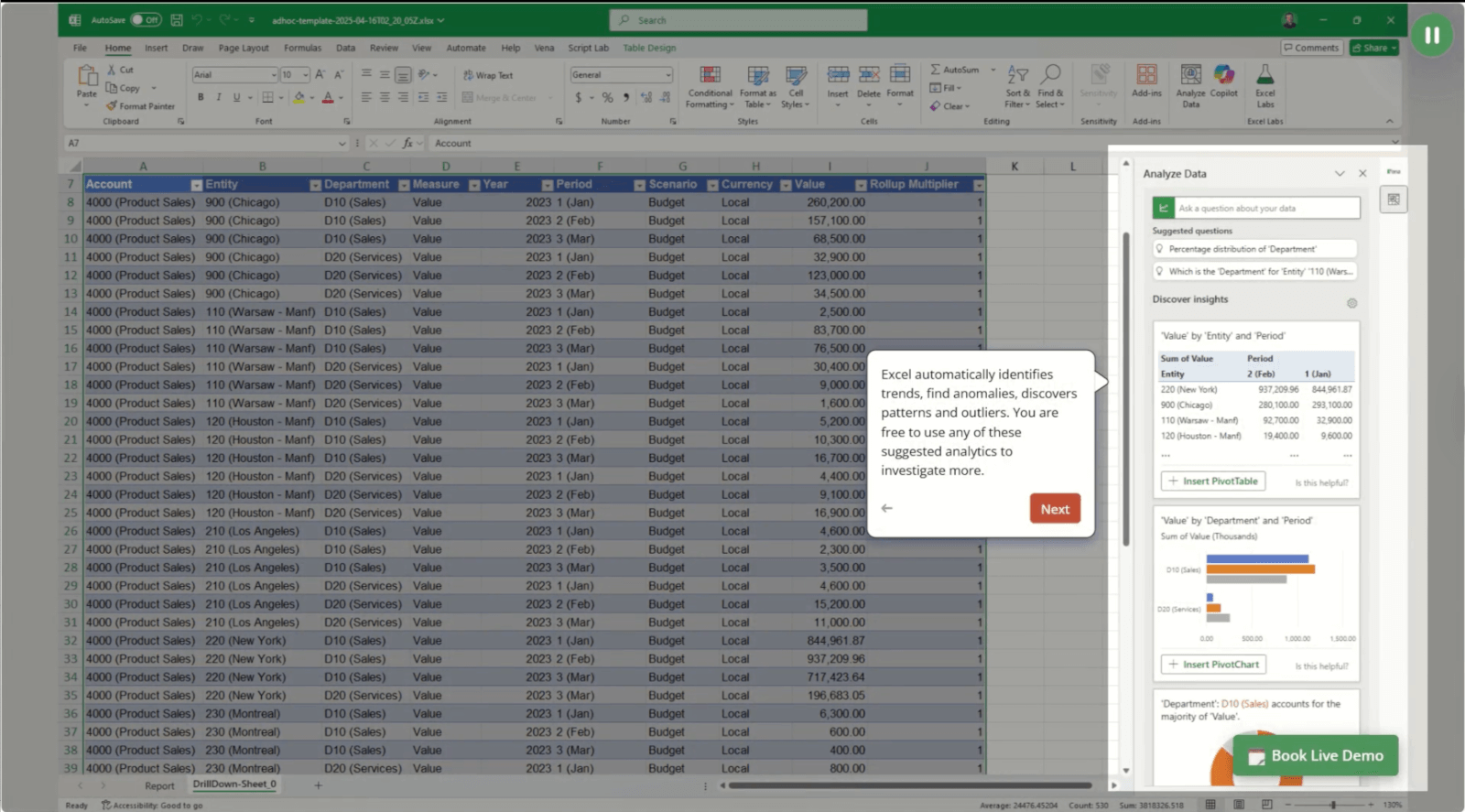Open Sort & Filter tool
The image size is (1465, 812).
tap(1017, 87)
